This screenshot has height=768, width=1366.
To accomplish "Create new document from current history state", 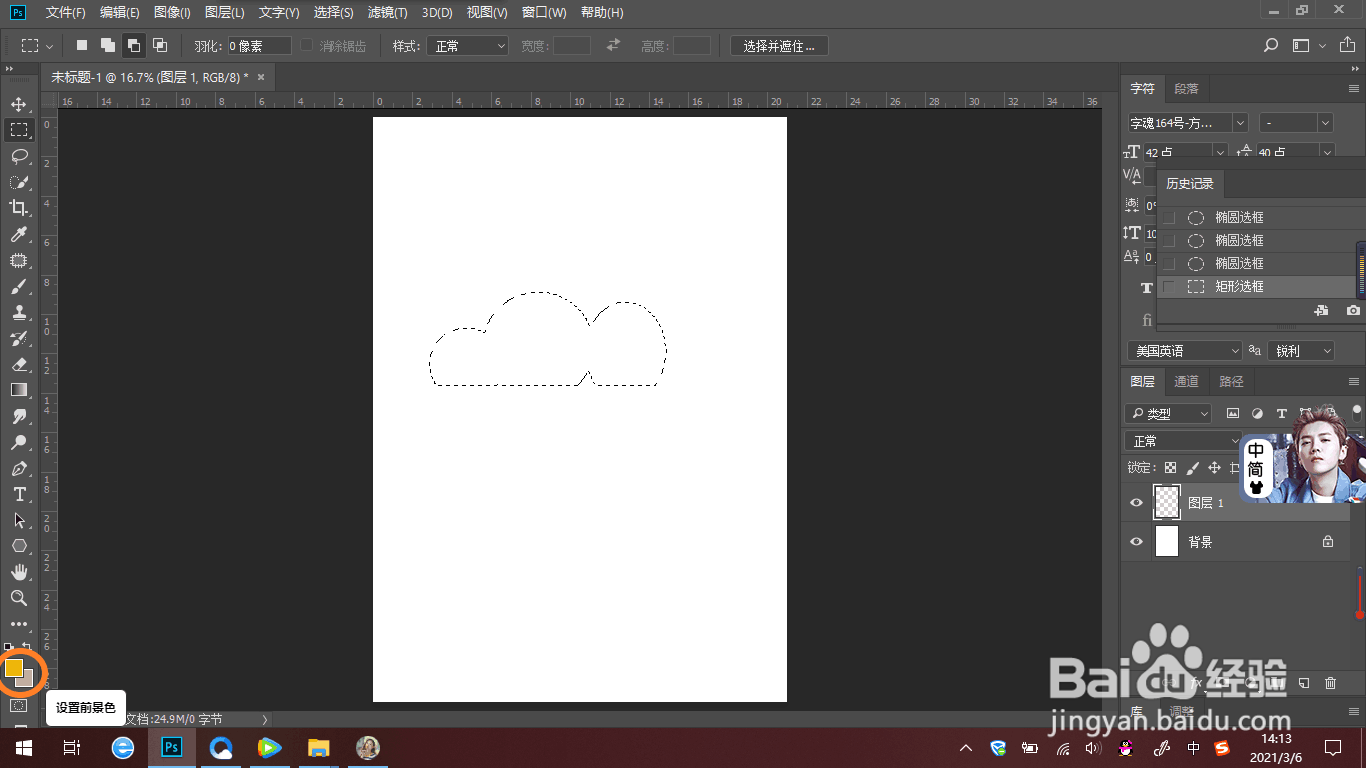I will [1321, 311].
